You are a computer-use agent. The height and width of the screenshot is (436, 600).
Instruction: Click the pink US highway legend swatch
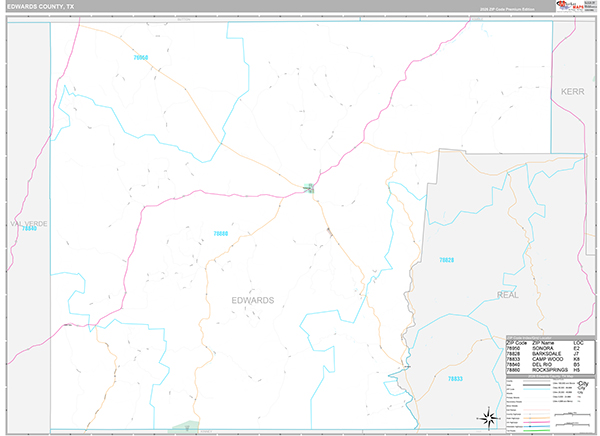click(x=536, y=422)
